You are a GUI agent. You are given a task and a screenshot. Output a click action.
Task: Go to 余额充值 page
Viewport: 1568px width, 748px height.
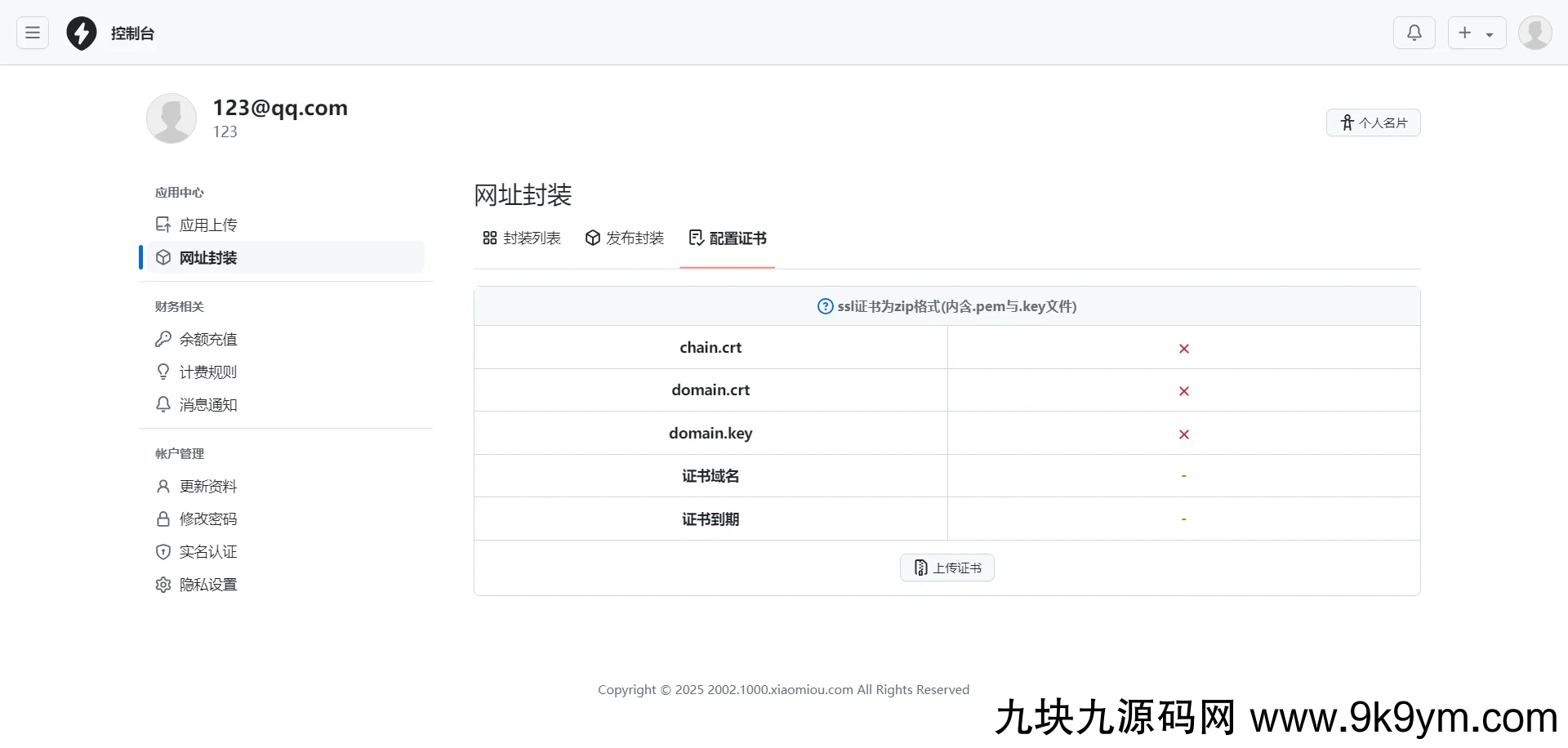208,339
